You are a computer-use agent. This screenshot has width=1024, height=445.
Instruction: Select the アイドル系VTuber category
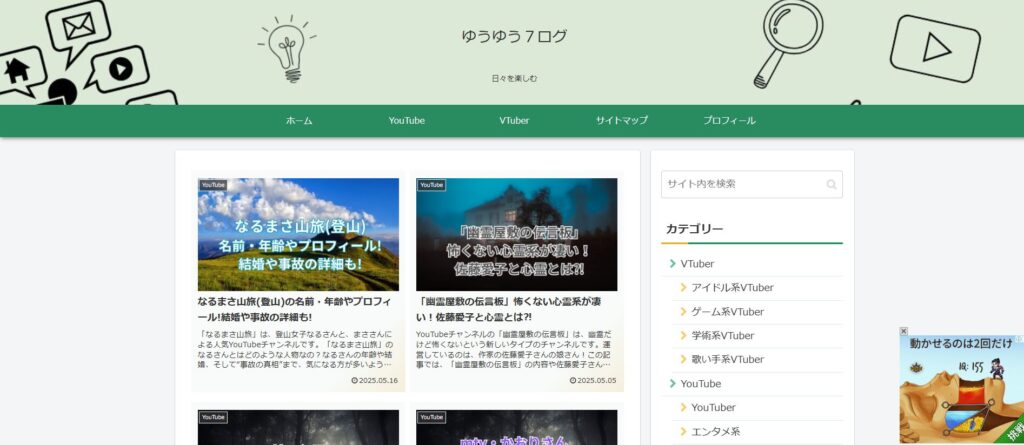coord(733,288)
